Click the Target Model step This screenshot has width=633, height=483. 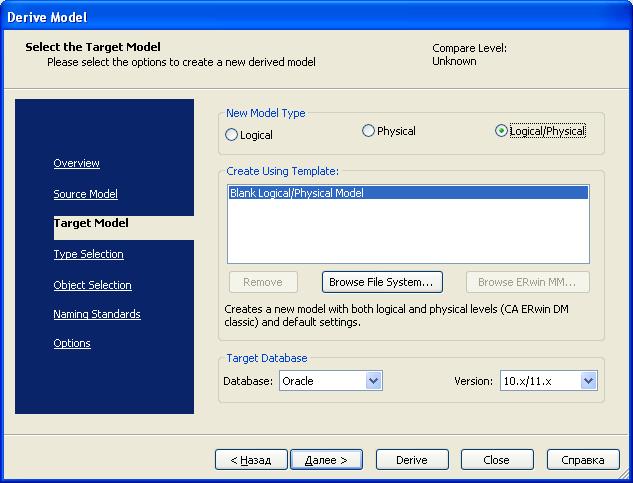tap(91, 223)
